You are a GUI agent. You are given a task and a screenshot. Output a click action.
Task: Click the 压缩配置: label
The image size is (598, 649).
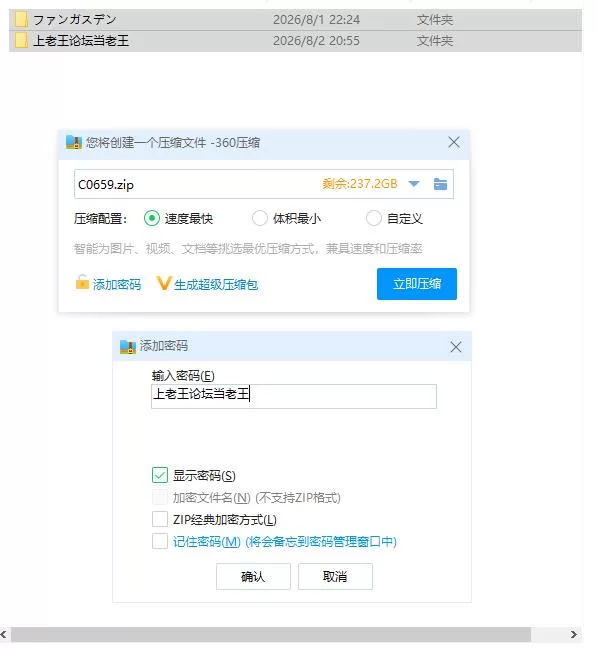pos(100,218)
